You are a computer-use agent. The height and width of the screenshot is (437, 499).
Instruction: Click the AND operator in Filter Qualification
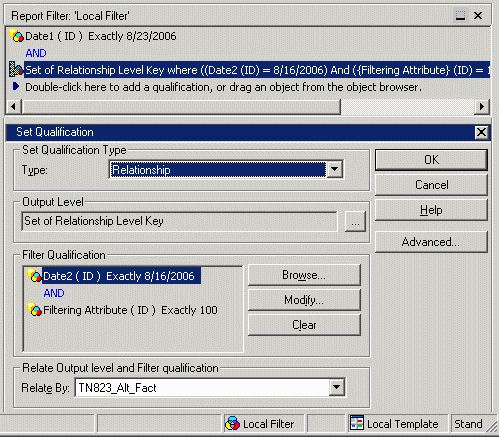54,293
